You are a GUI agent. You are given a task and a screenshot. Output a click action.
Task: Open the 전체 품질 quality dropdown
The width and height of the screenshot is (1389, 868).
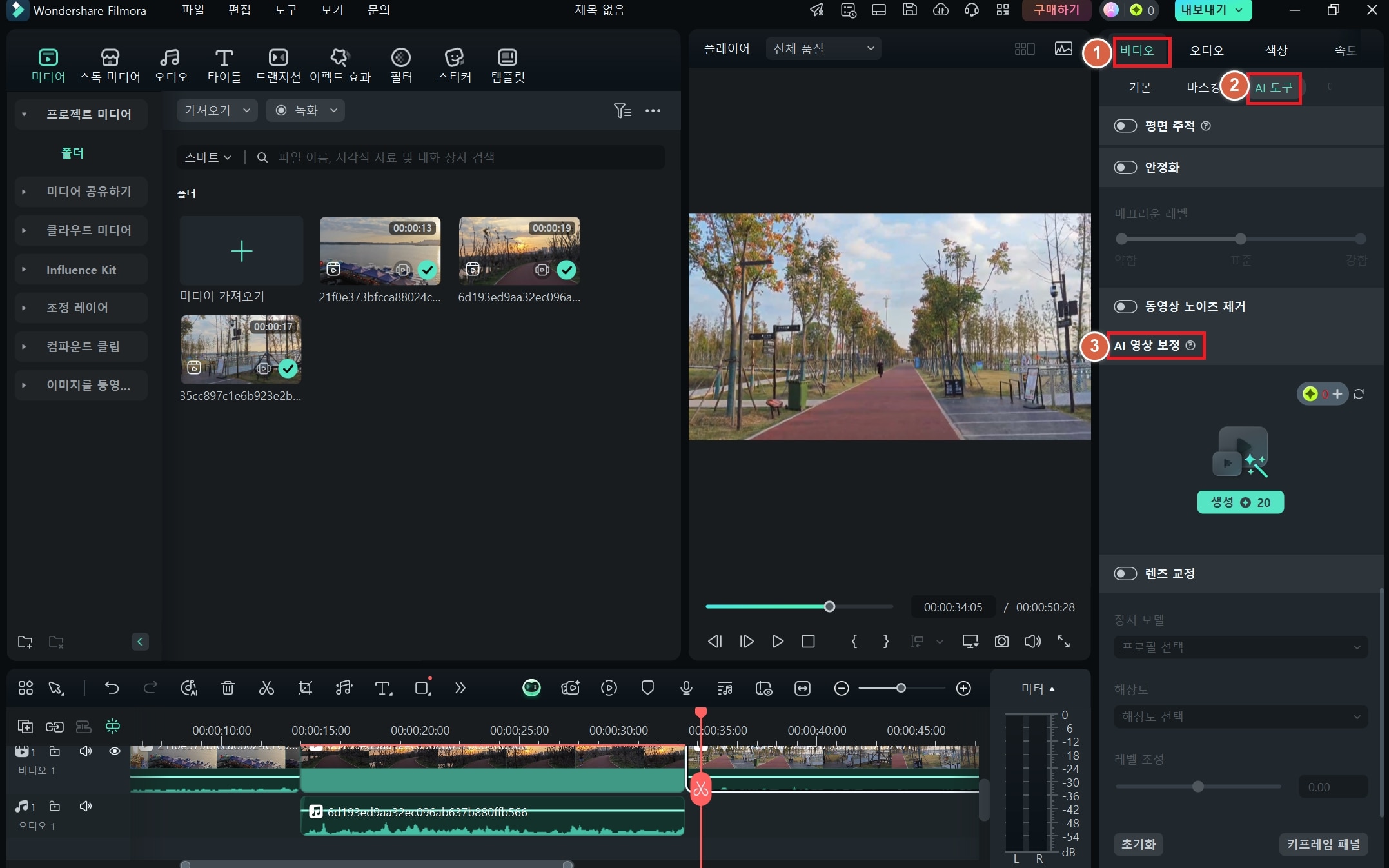click(x=823, y=48)
